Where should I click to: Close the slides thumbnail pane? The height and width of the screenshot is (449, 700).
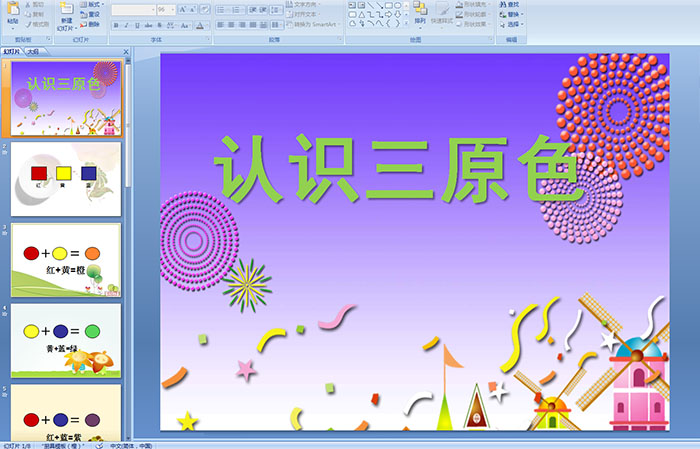[x=126, y=52]
